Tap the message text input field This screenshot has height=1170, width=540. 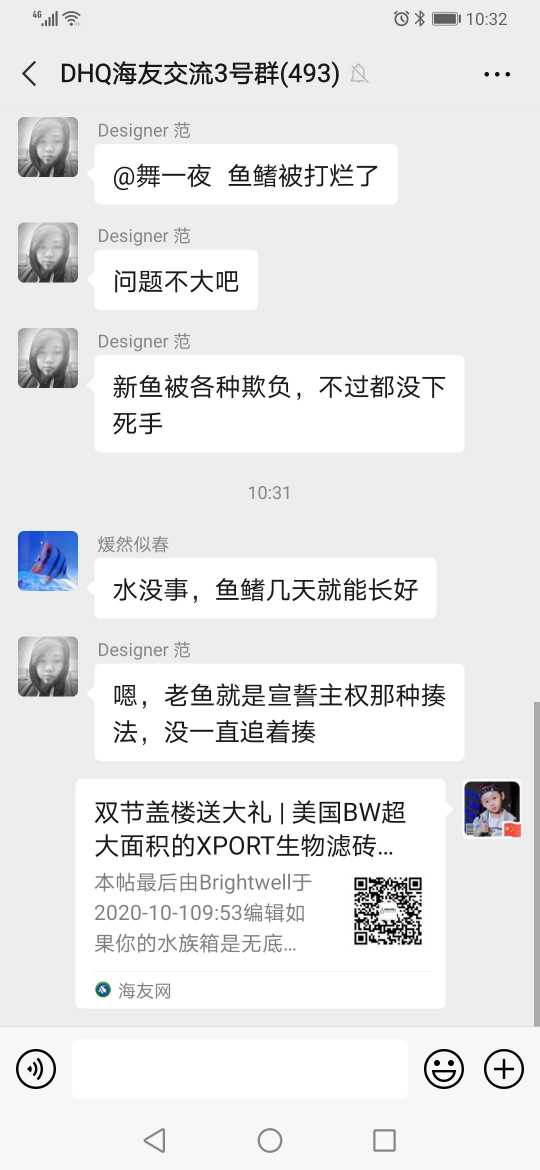pyautogui.click(x=240, y=1069)
